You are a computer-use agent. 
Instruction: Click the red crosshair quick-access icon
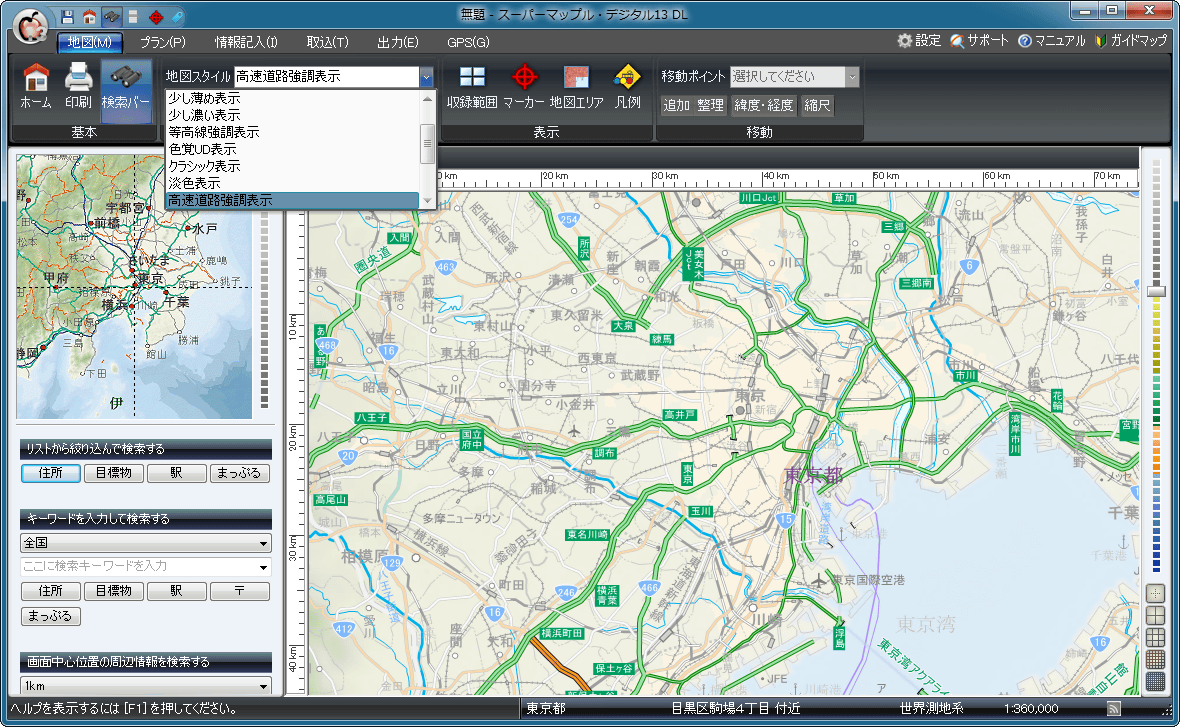point(156,16)
